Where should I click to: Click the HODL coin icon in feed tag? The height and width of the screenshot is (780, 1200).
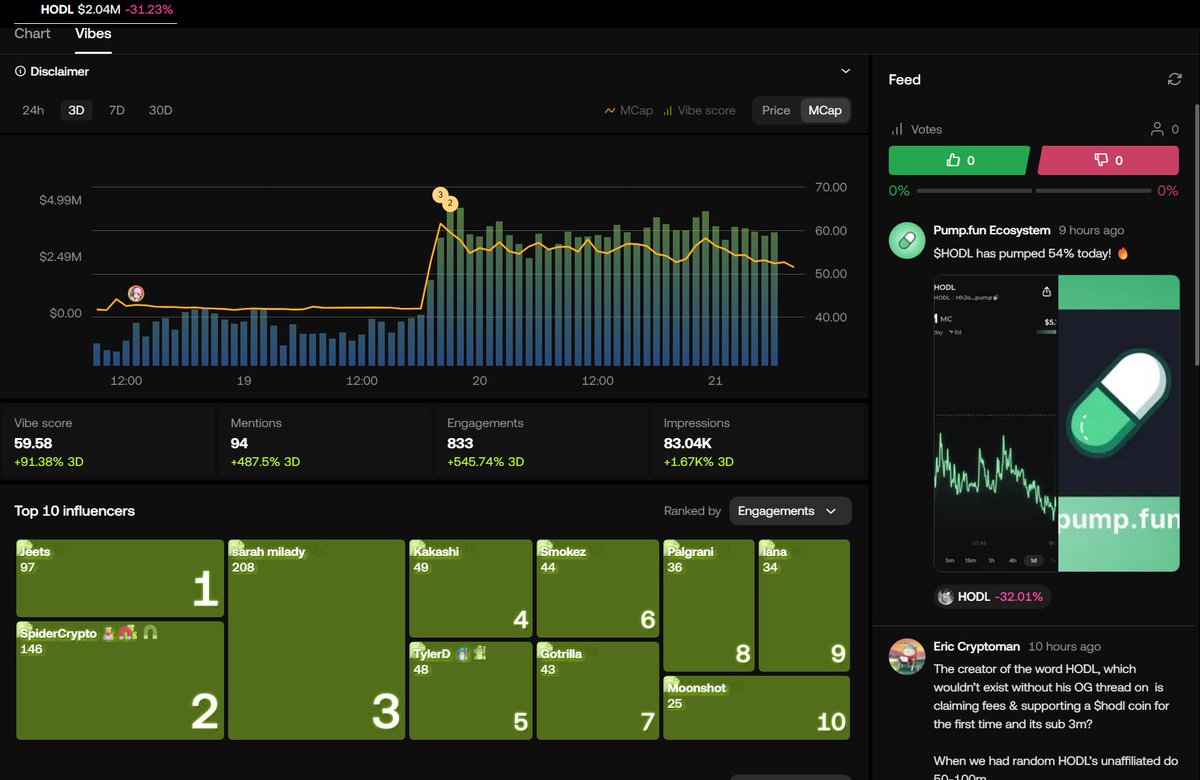point(946,597)
